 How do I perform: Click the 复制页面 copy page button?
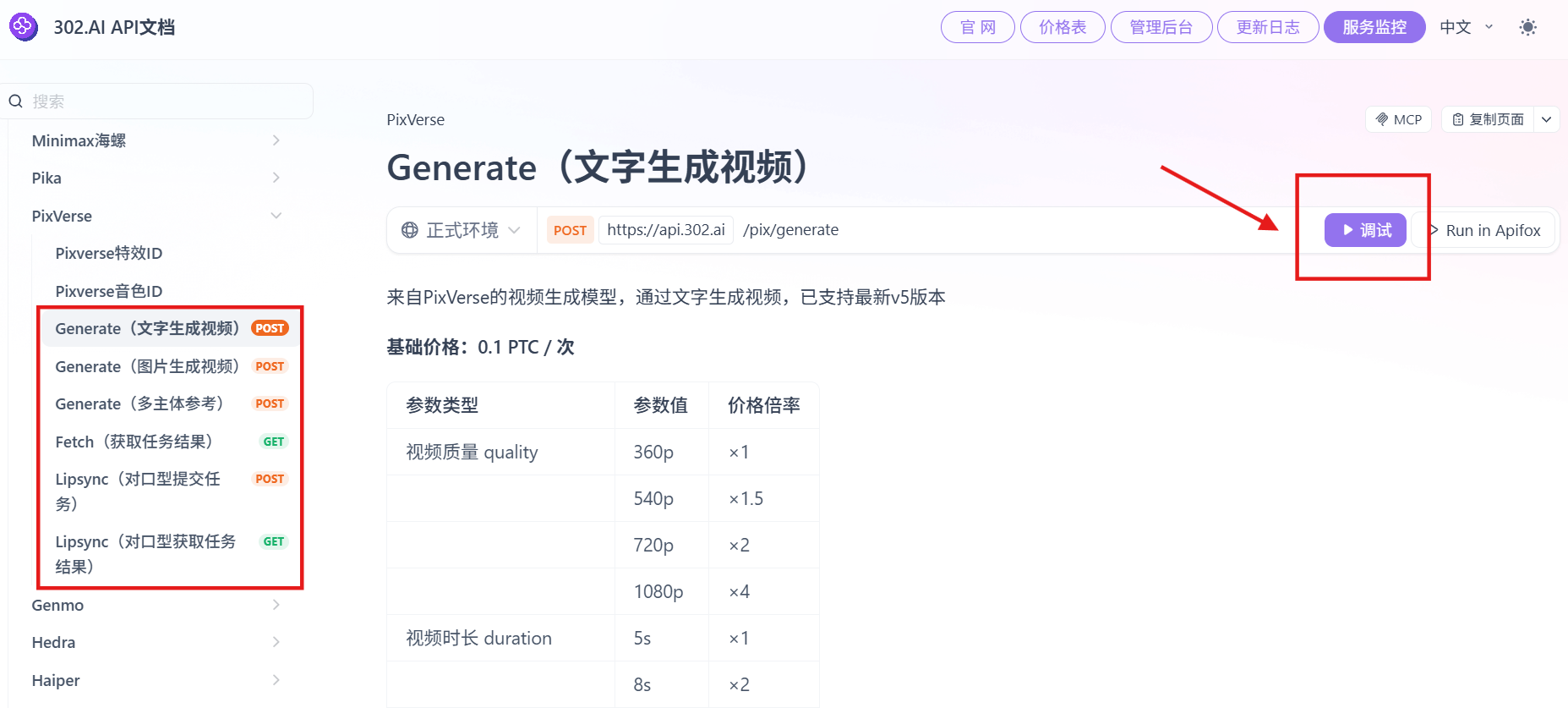click(1488, 119)
